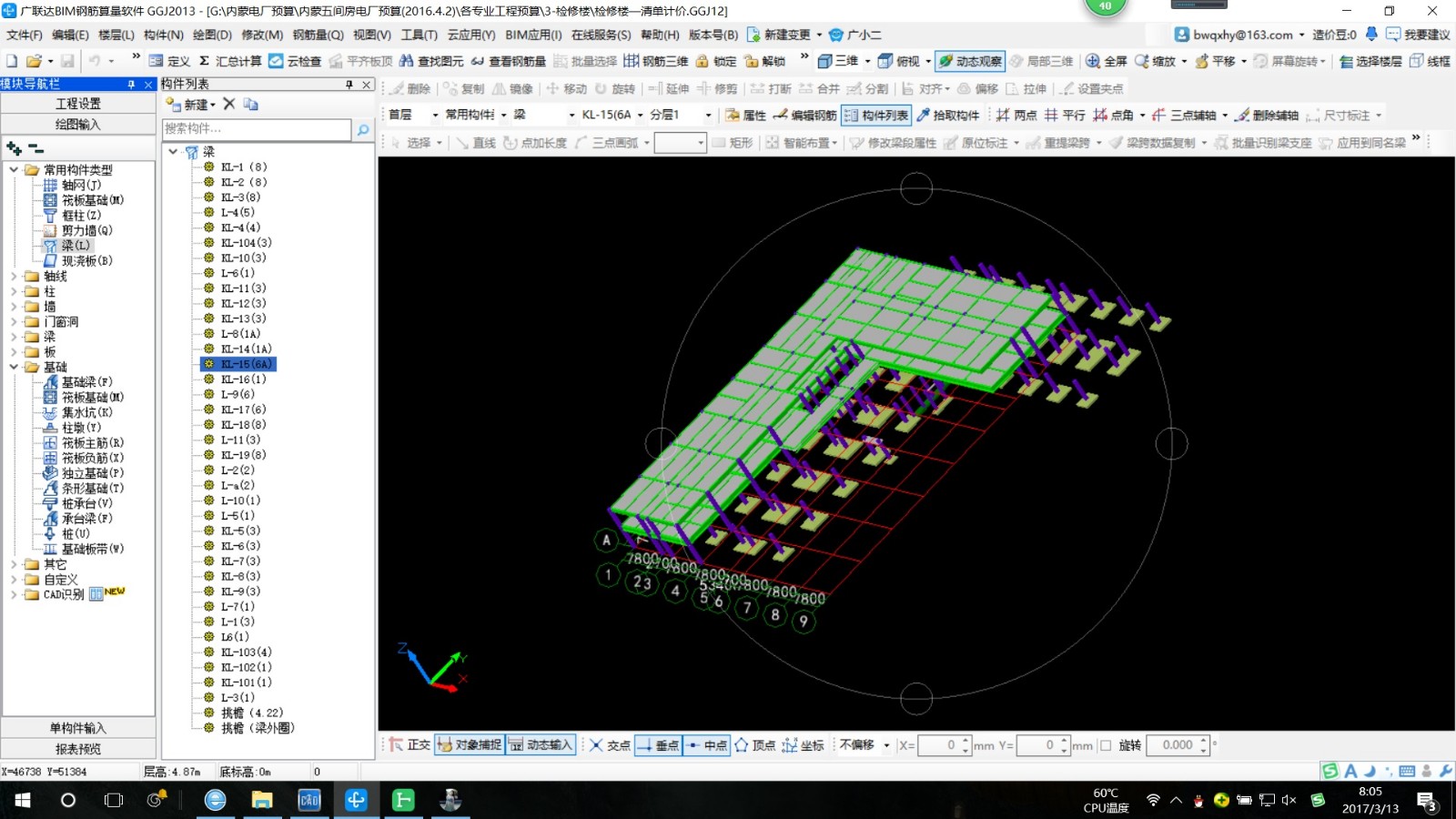1456x819 pixels.
Task: Toggle 中点 midpoint snap
Action: point(706,744)
